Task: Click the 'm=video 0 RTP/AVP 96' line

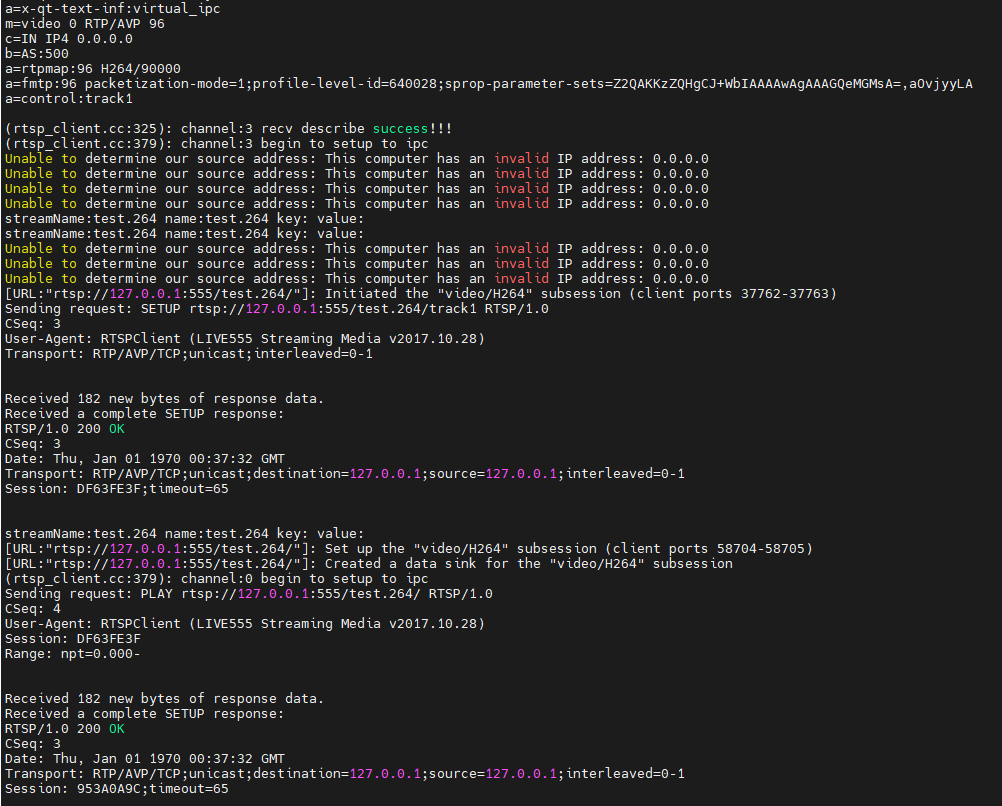Action: [x=84, y=23]
